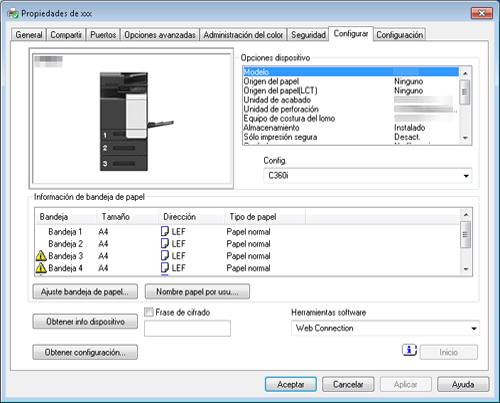Click the Nombre papel por usu... button
Screen dimensions: 500x403
coord(197,292)
